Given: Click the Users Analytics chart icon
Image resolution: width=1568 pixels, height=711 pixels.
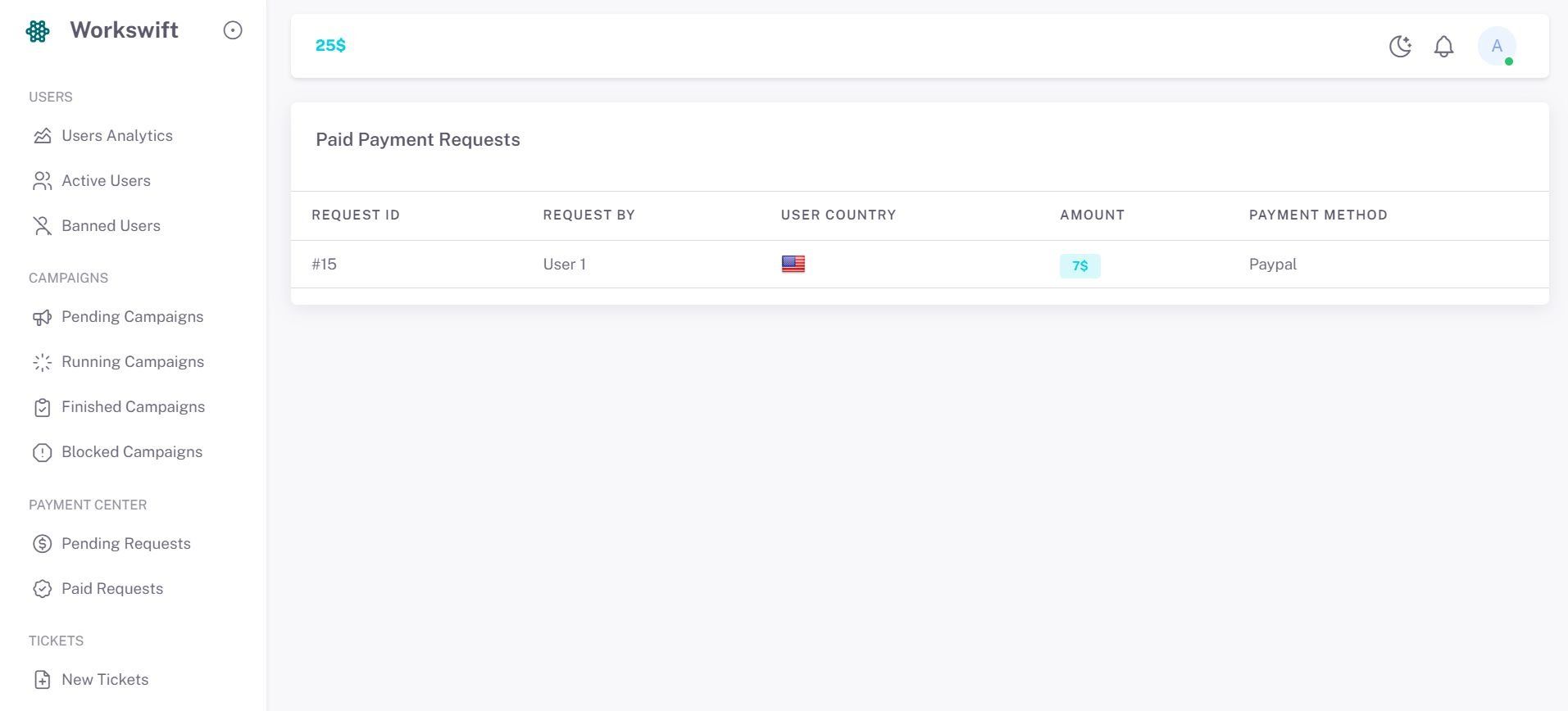Looking at the screenshot, I should (x=42, y=136).
